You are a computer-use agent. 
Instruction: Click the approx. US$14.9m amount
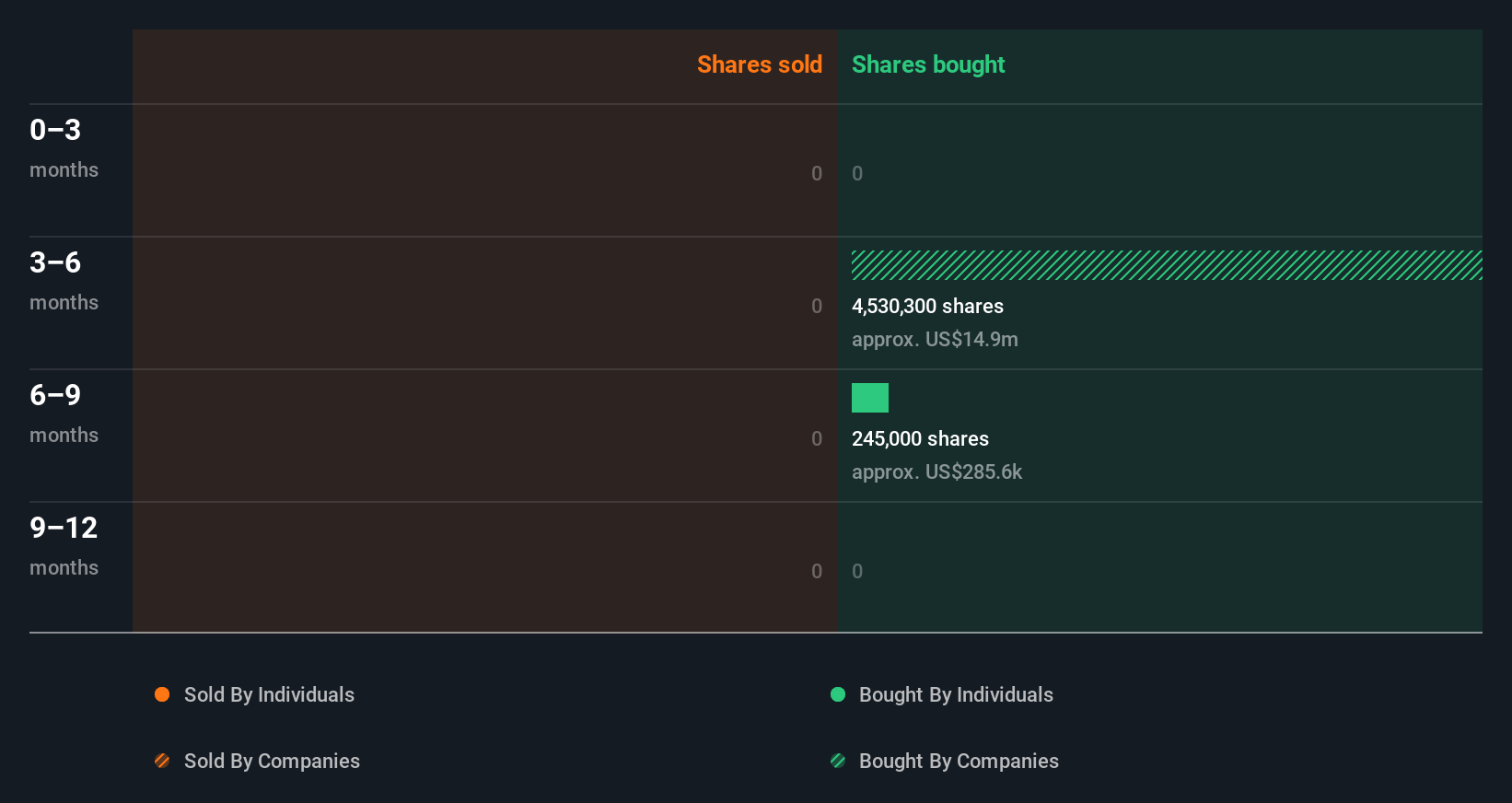pyautogui.click(x=935, y=340)
